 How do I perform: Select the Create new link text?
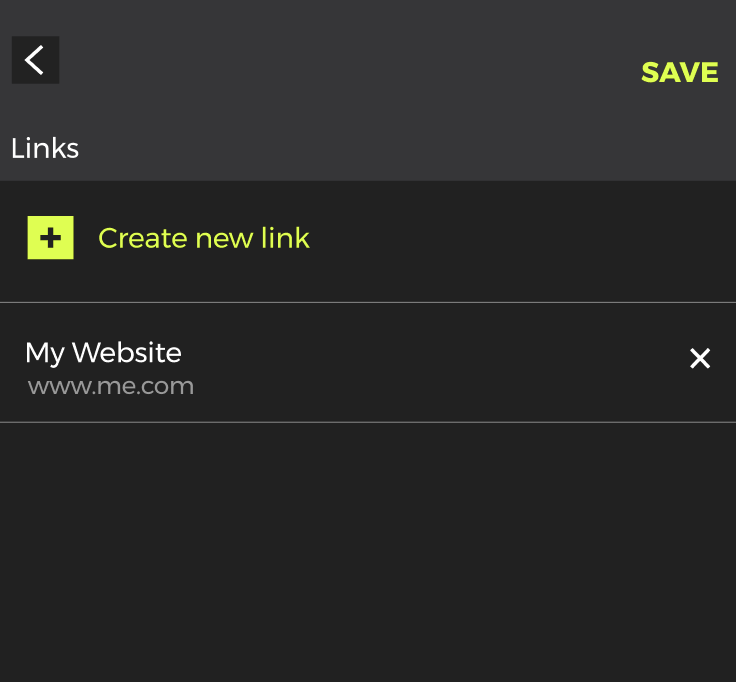204,238
